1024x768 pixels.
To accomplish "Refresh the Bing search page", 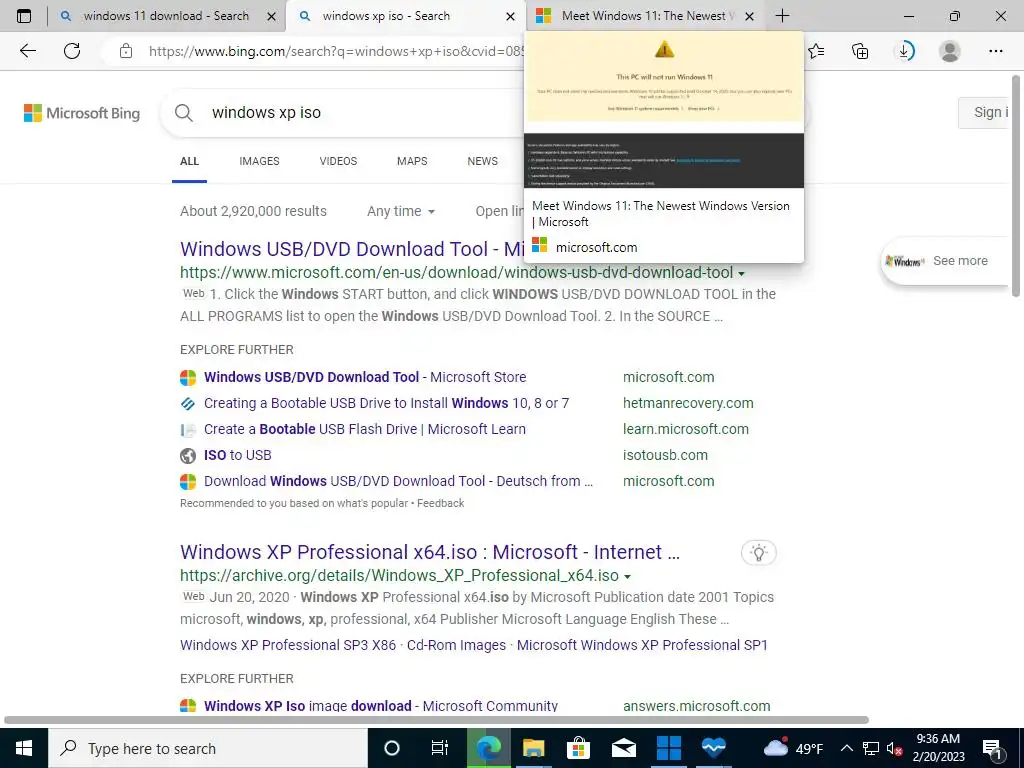I will 72,51.
